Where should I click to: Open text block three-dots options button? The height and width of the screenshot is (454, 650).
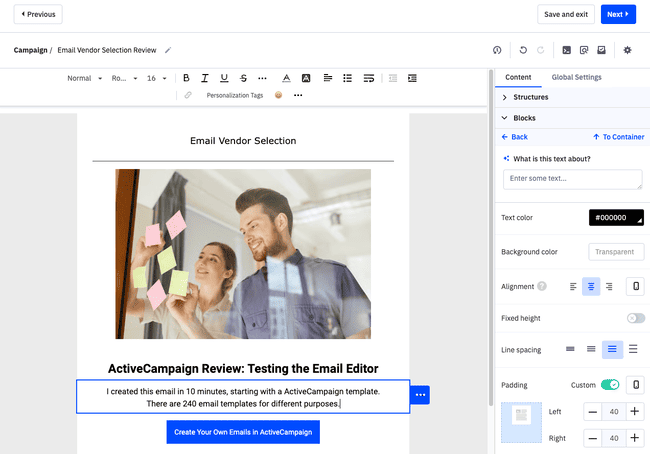421,395
